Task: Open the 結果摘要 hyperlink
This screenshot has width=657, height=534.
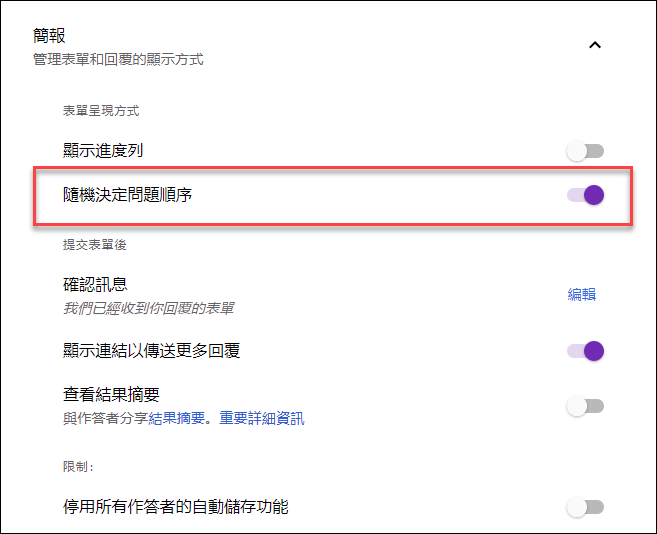Action: pos(176,418)
